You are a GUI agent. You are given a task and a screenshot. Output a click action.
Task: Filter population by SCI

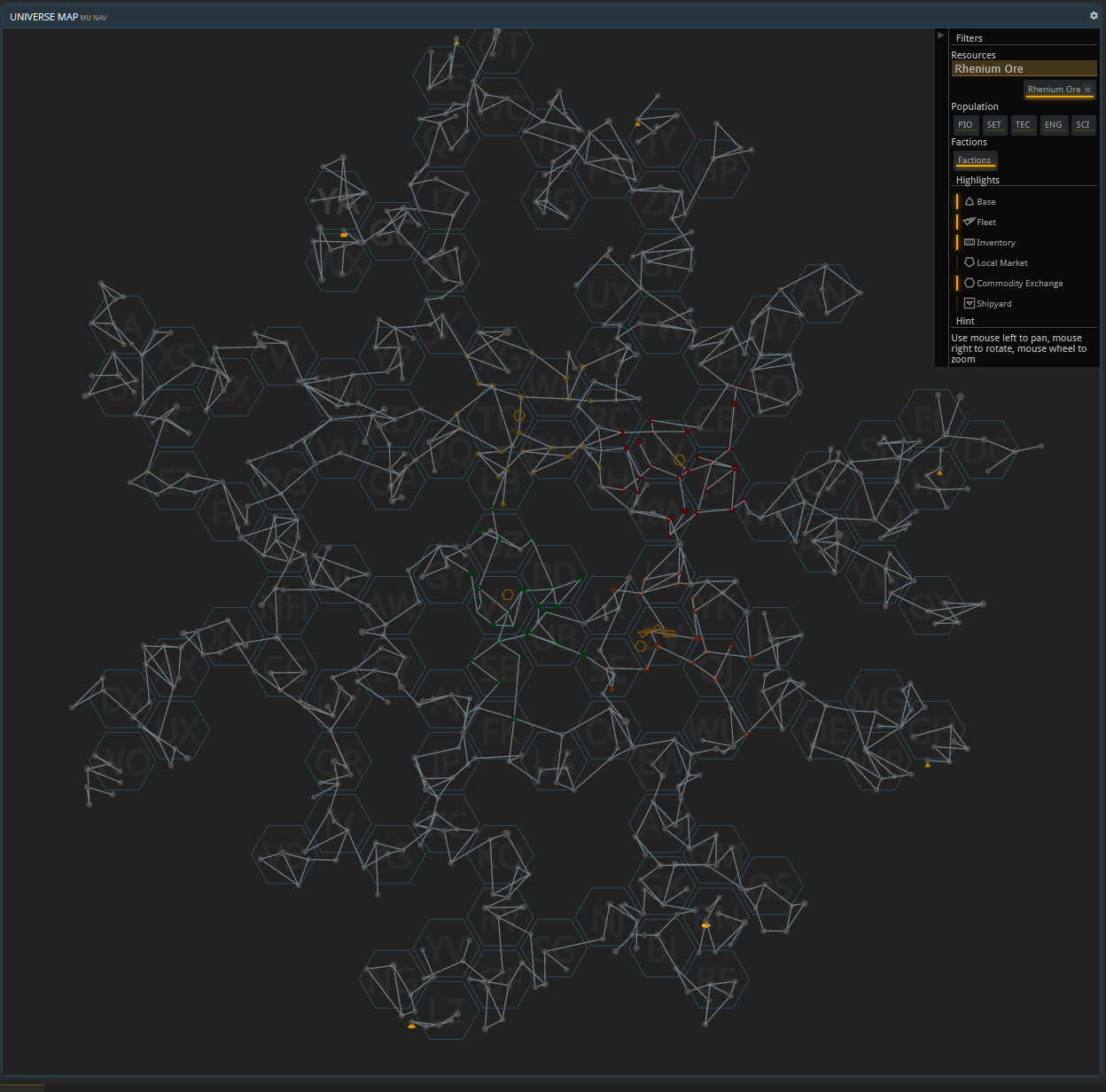click(x=1083, y=125)
